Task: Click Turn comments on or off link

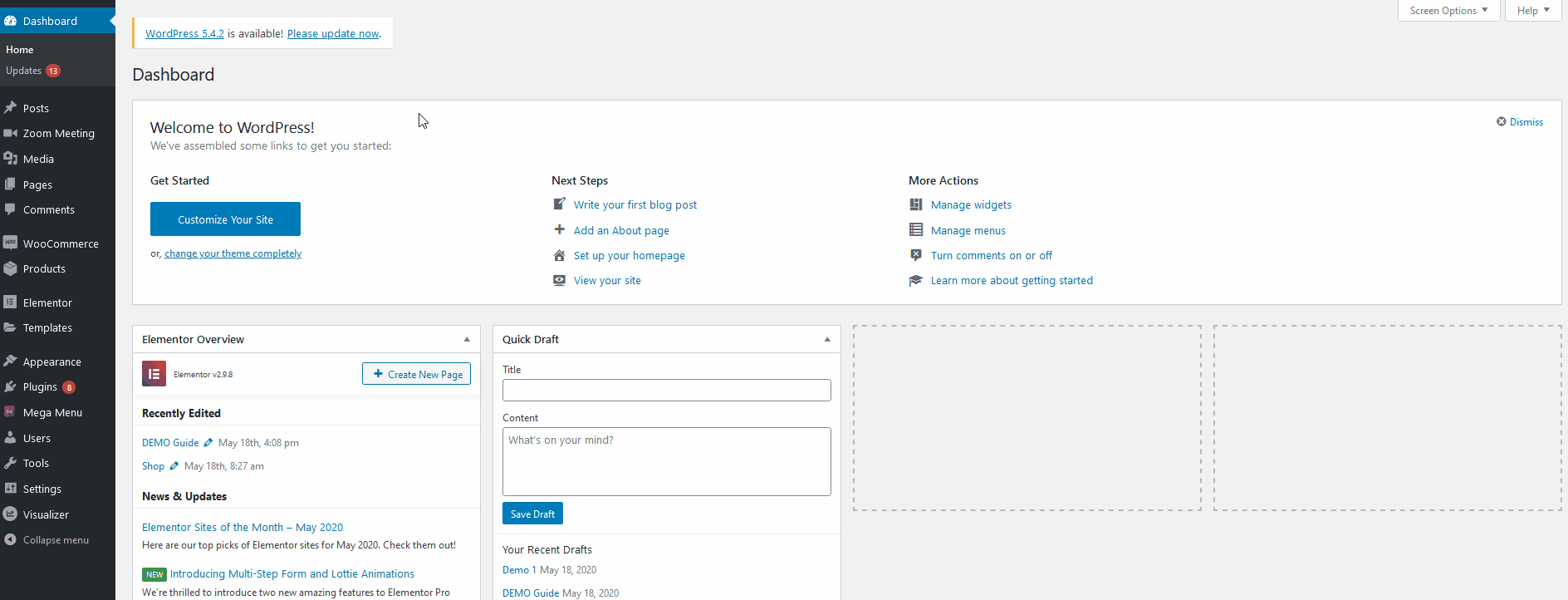Action: [x=991, y=256]
